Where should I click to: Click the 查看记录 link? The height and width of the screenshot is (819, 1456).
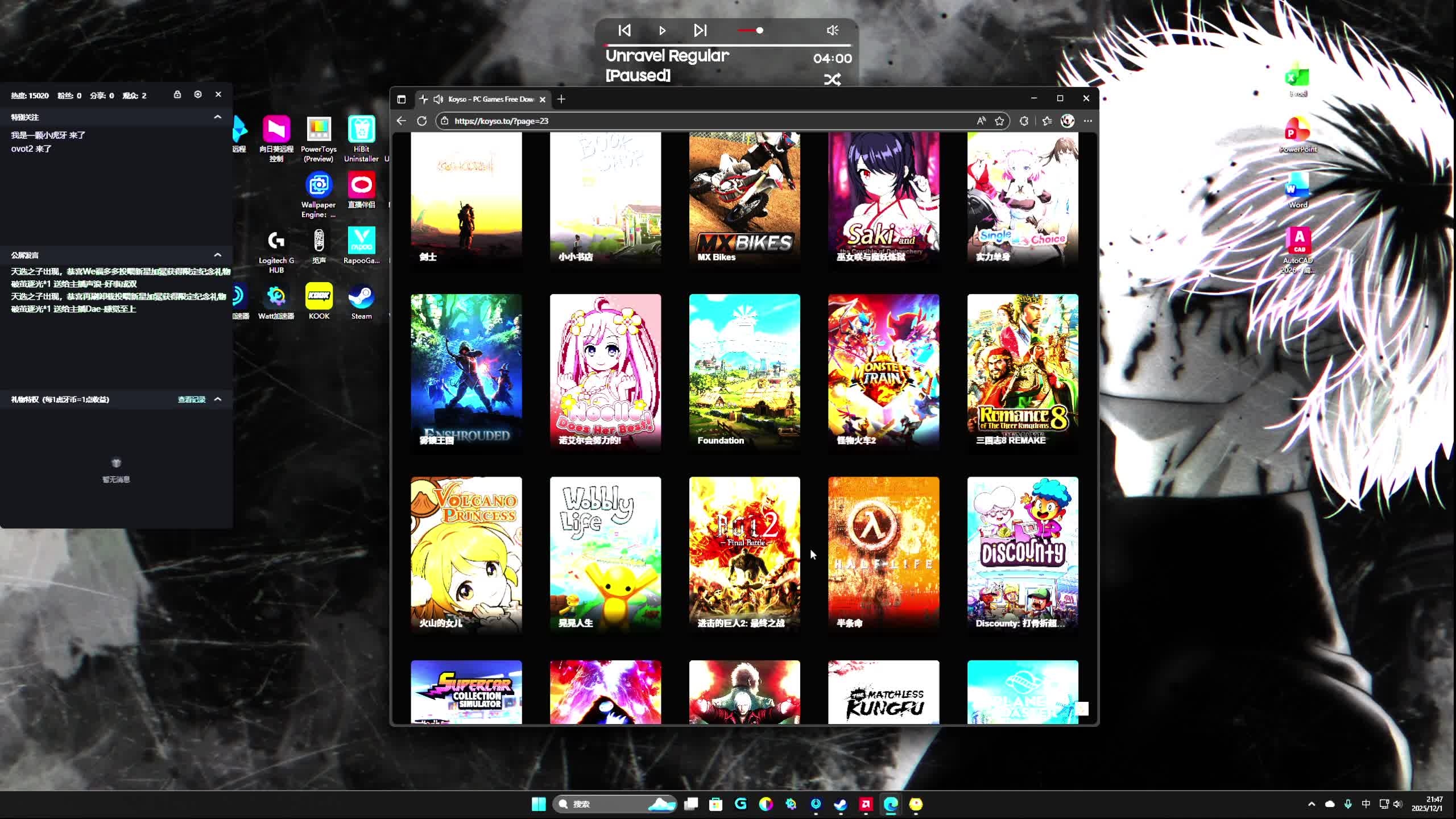[191, 399]
